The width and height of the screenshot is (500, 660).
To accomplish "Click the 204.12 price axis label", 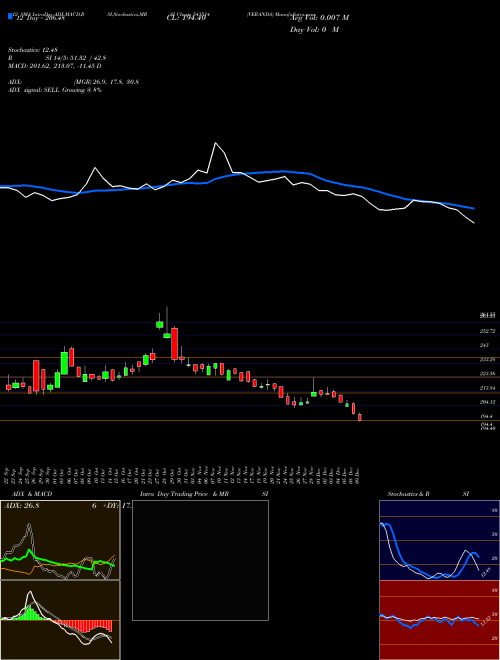I will [x=487, y=402].
